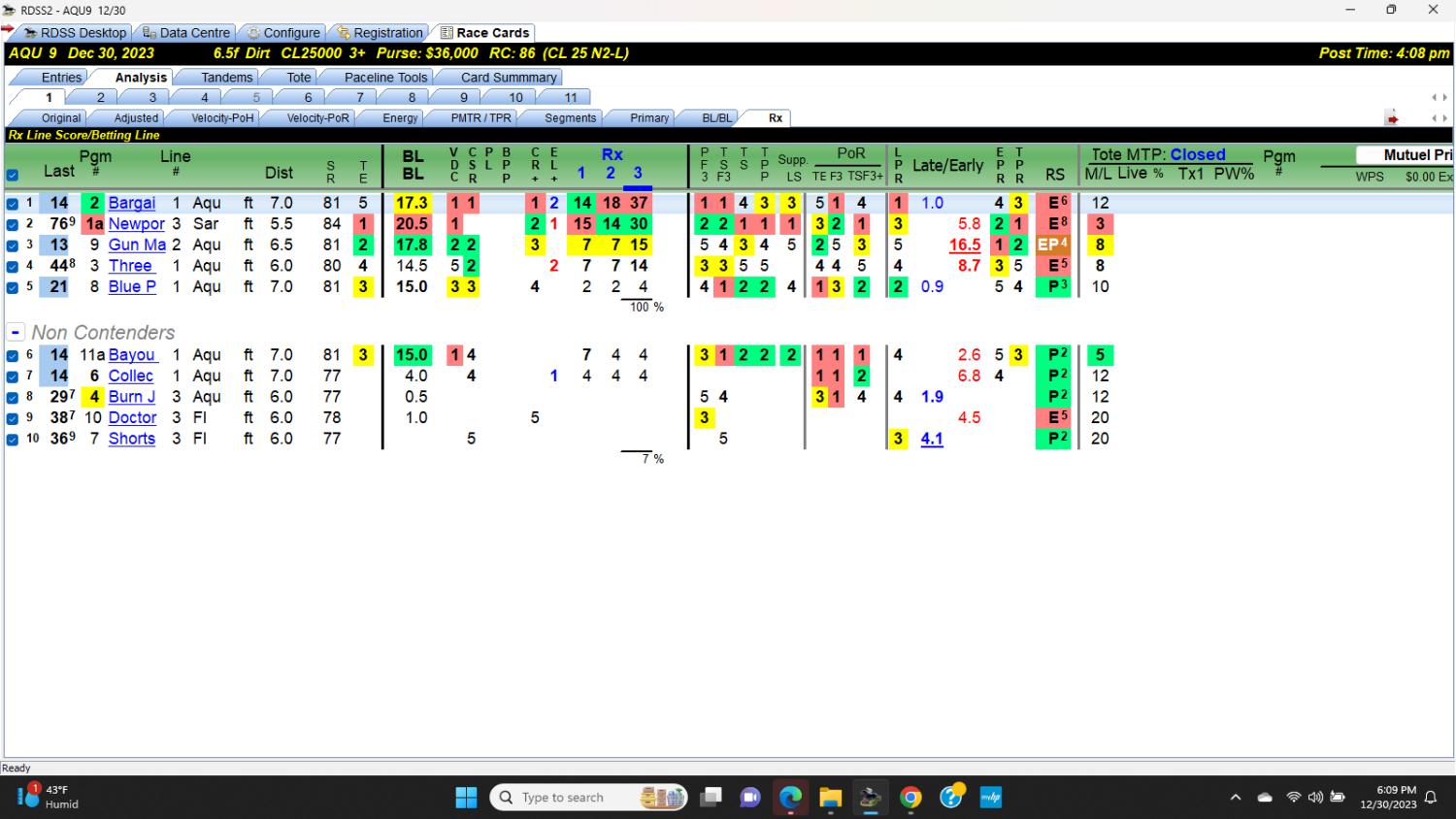Open File Explorer from the taskbar

click(x=830, y=798)
